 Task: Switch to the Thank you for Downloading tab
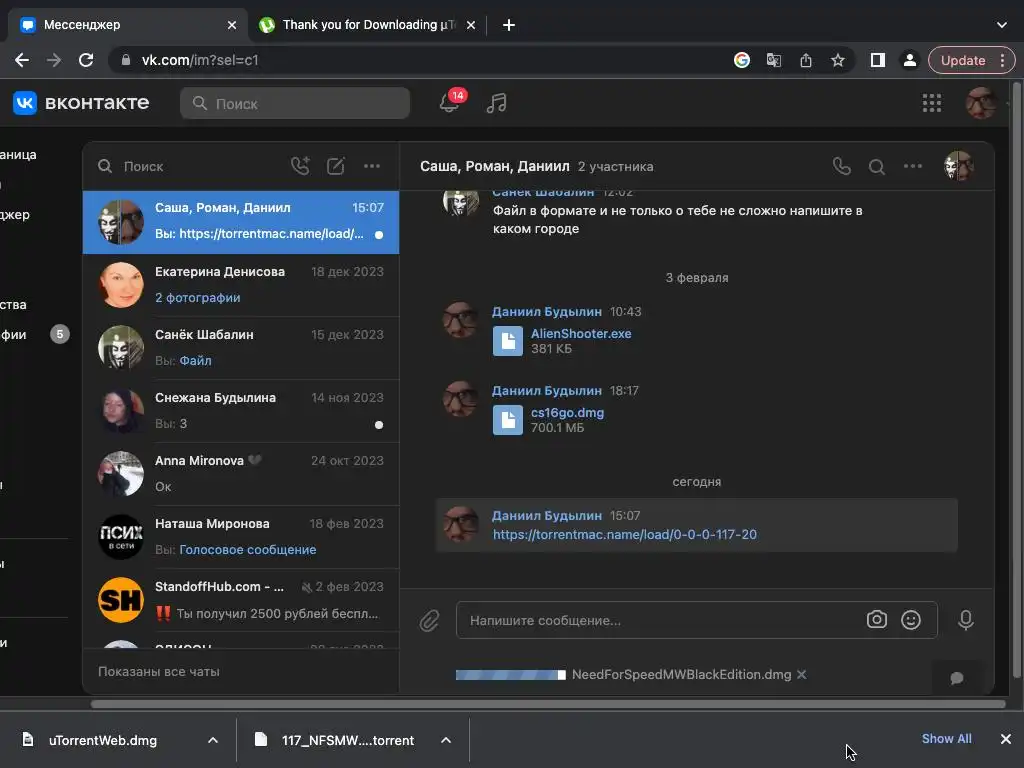click(369, 25)
